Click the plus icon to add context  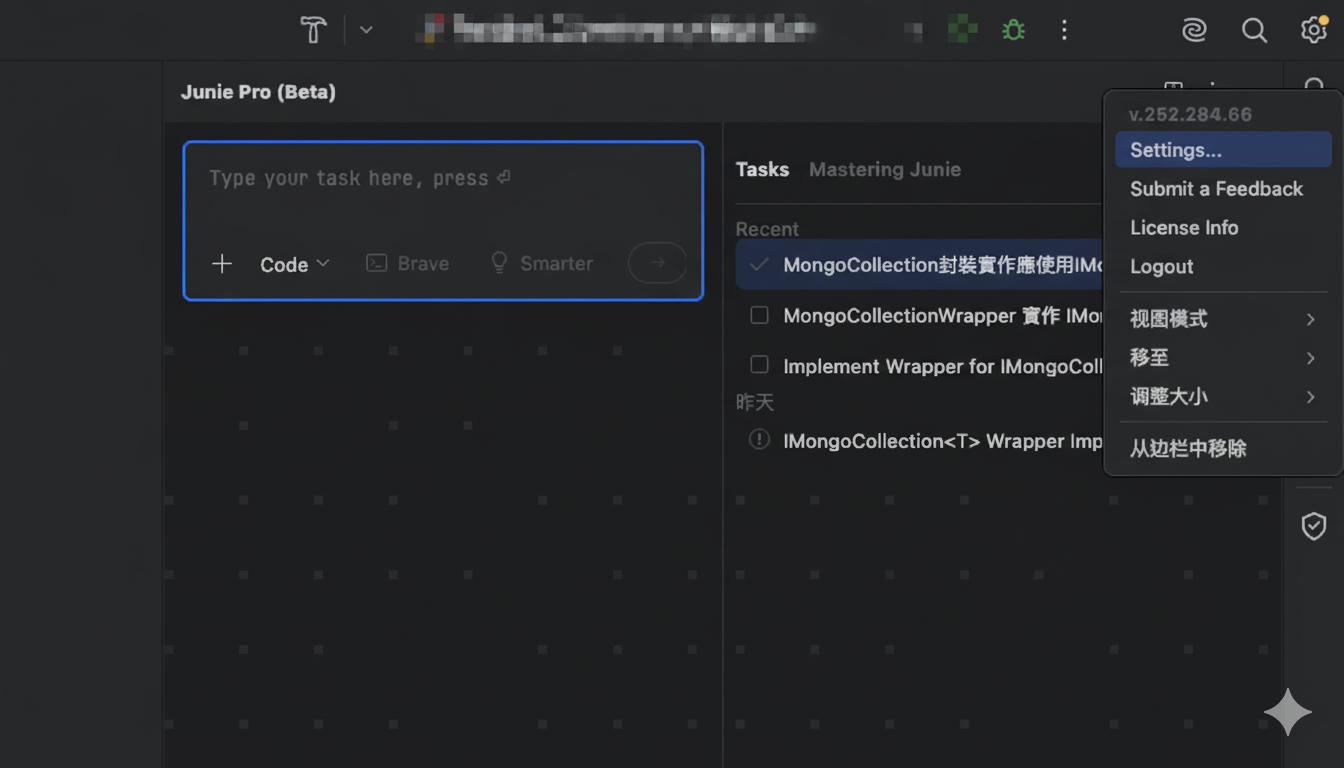pos(222,264)
